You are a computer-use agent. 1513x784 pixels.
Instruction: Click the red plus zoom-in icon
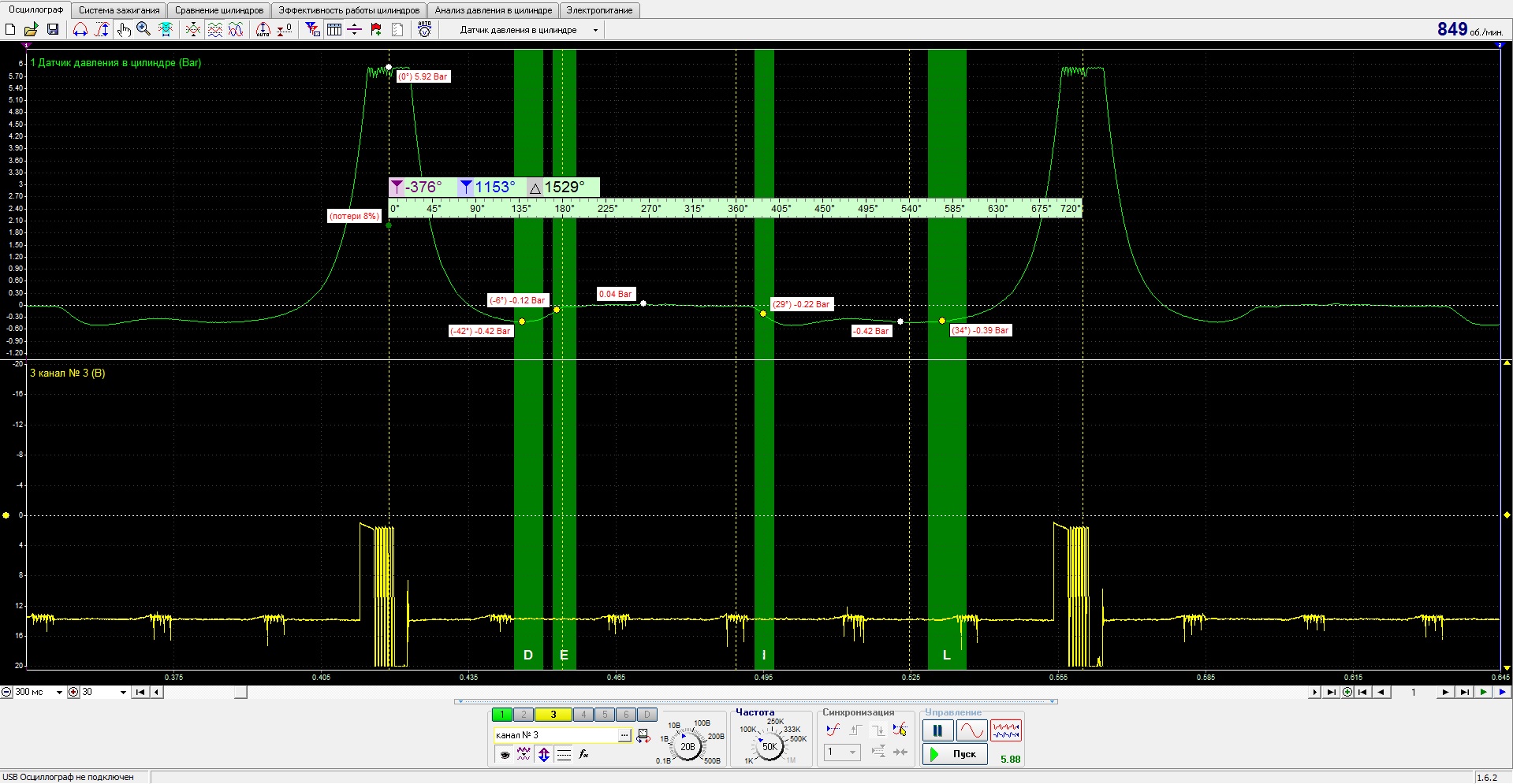click(74, 693)
